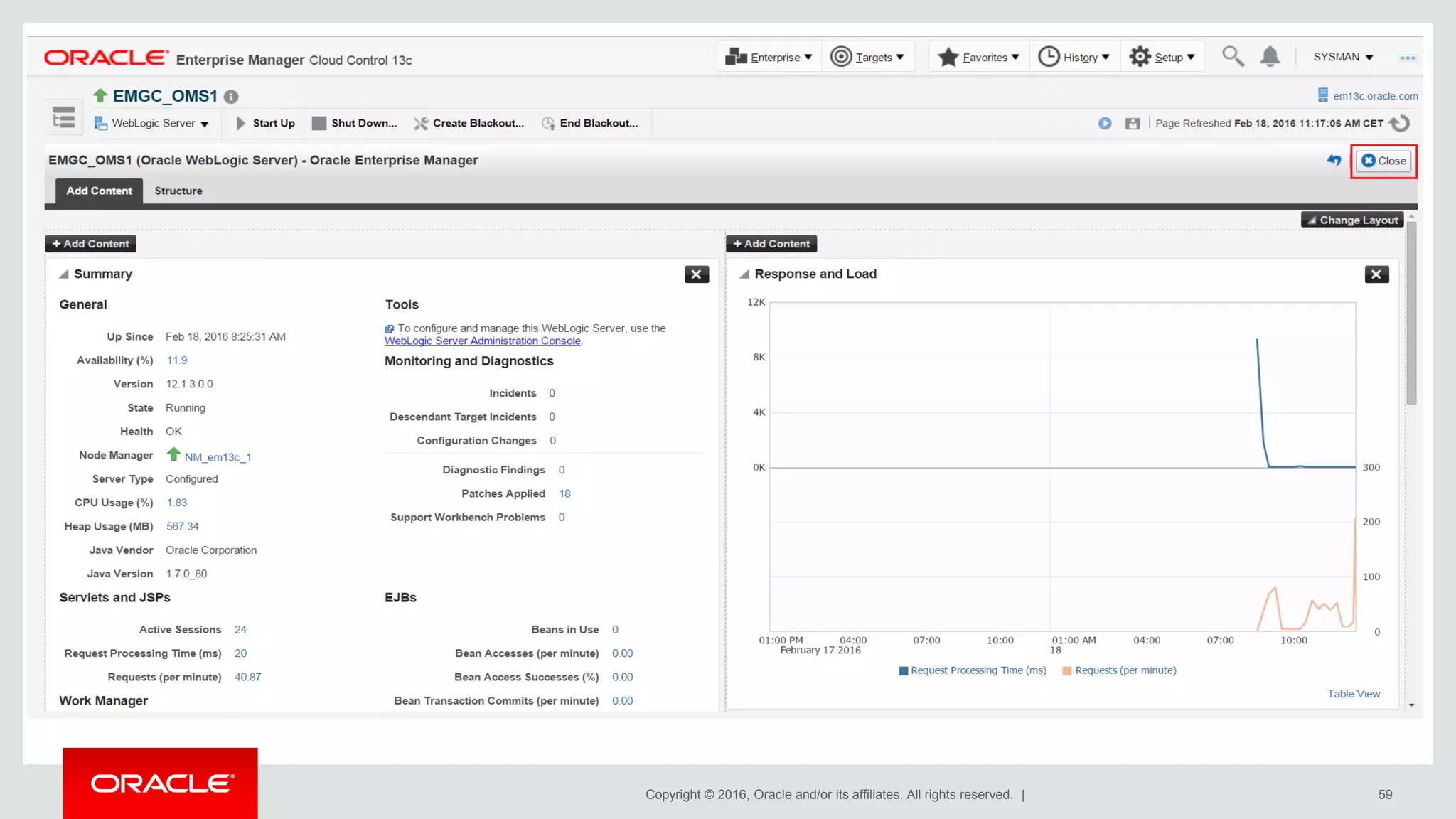Open the WebLogic Server Administration Console link
The image size is (1456, 819).
(x=482, y=341)
